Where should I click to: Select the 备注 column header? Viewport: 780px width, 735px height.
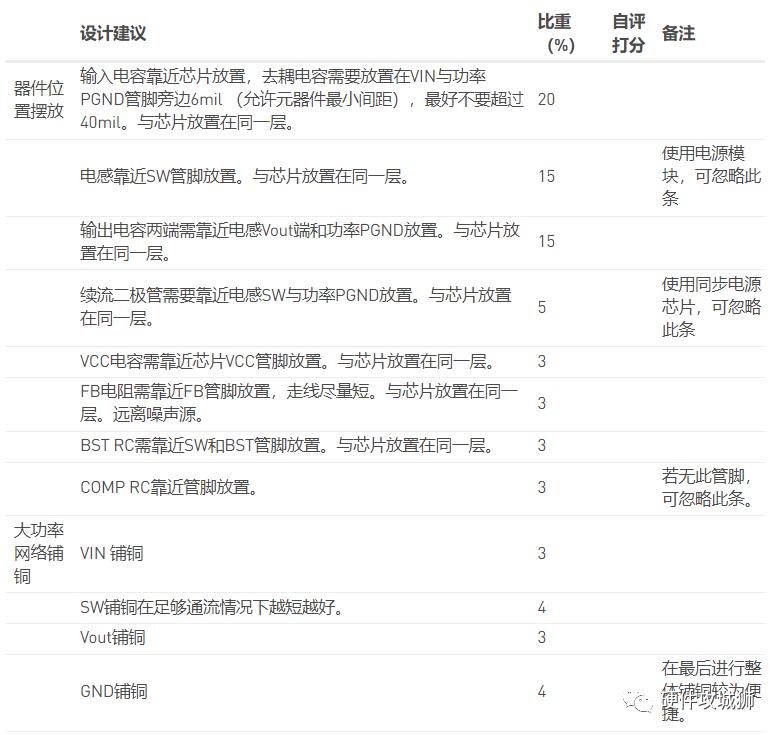[678, 33]
